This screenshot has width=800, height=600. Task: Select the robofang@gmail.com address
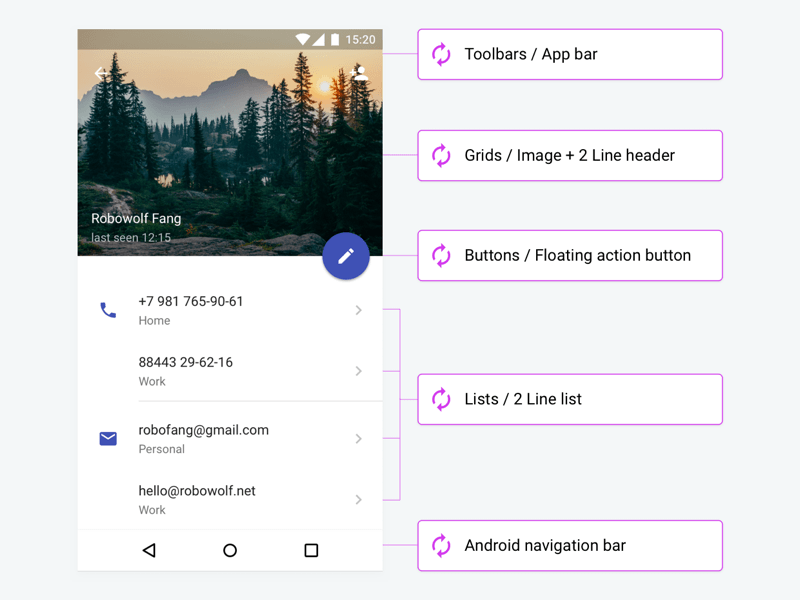[204, 430]
